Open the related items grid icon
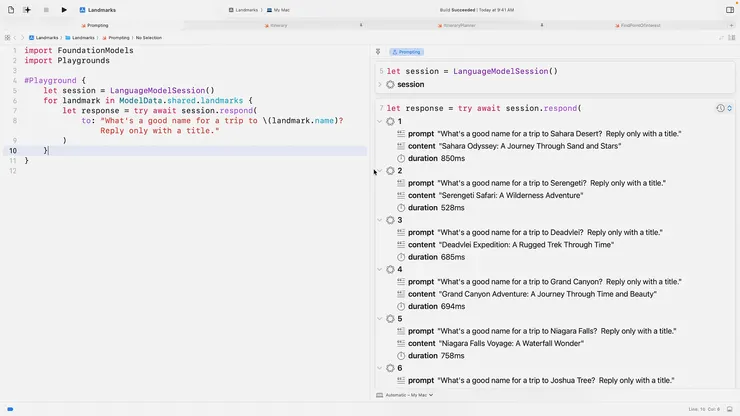This screenshot has width=740, height=416. 9,38
